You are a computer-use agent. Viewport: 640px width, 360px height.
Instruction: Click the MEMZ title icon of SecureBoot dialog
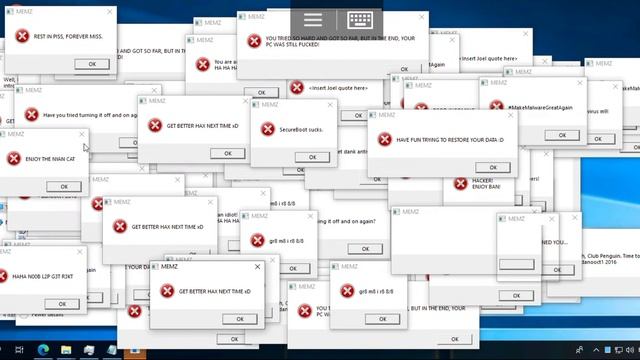click(256, 105)
